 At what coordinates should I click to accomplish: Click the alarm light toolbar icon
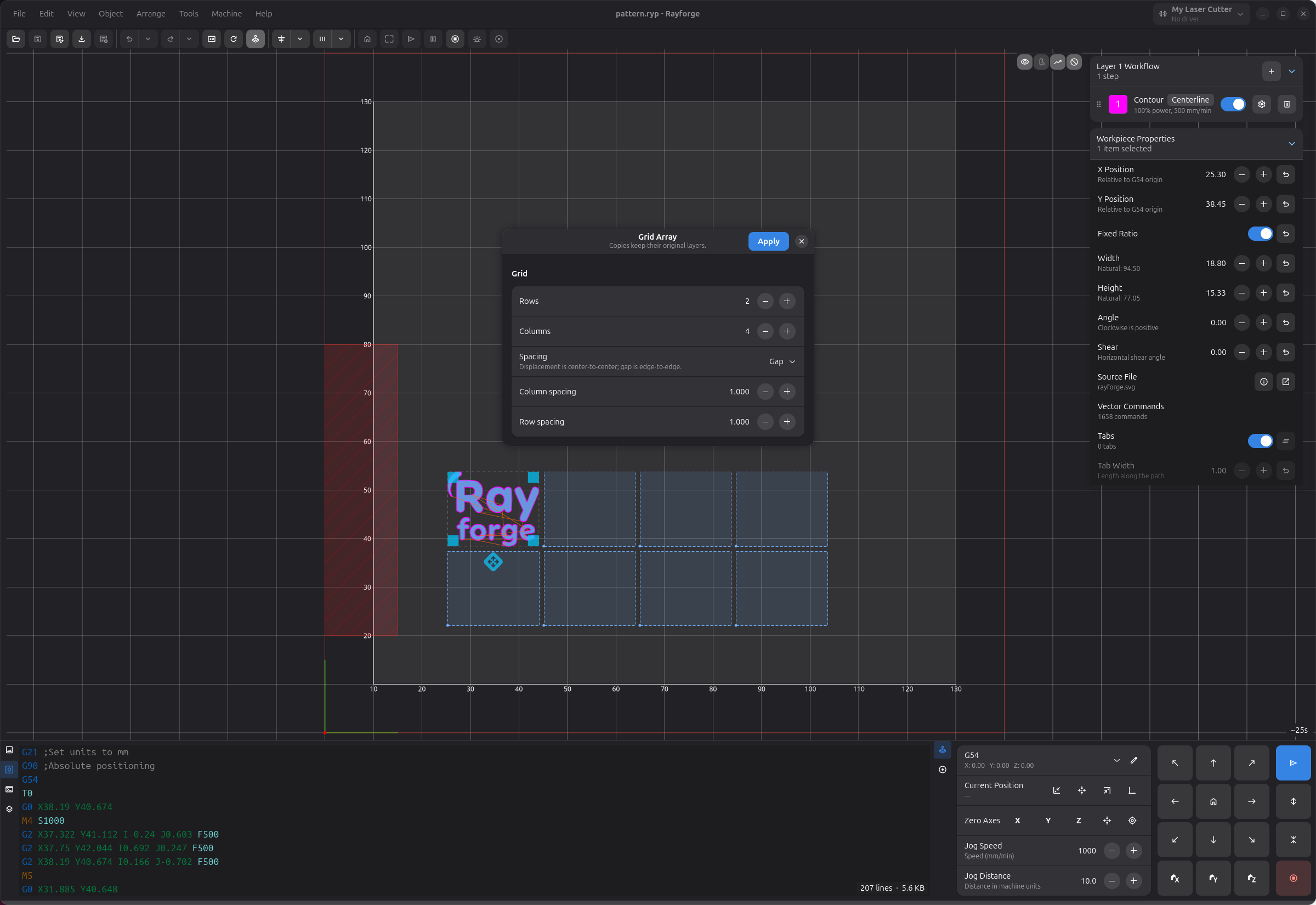(477, 39)
